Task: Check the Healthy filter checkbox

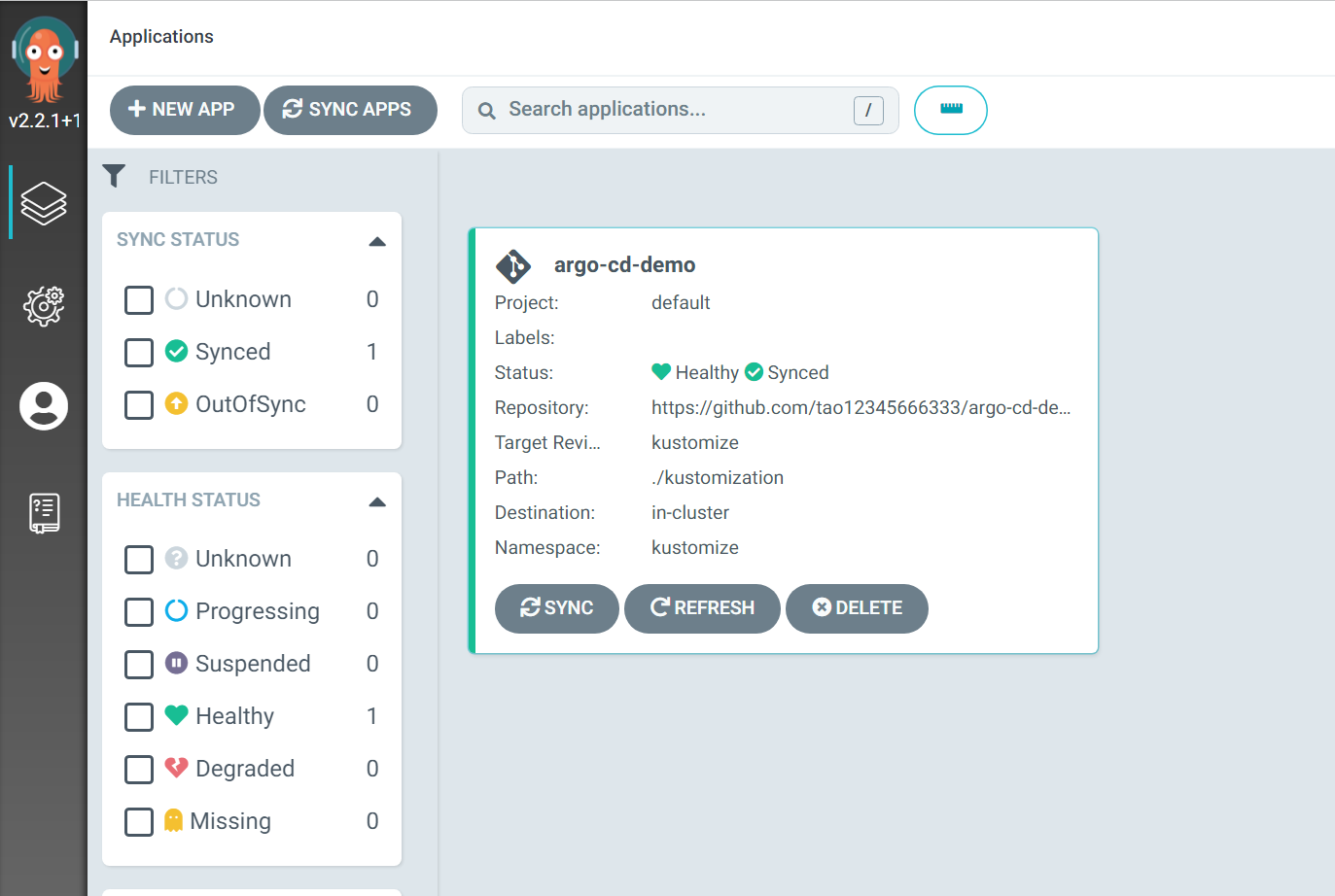Action: coord(139,717)
